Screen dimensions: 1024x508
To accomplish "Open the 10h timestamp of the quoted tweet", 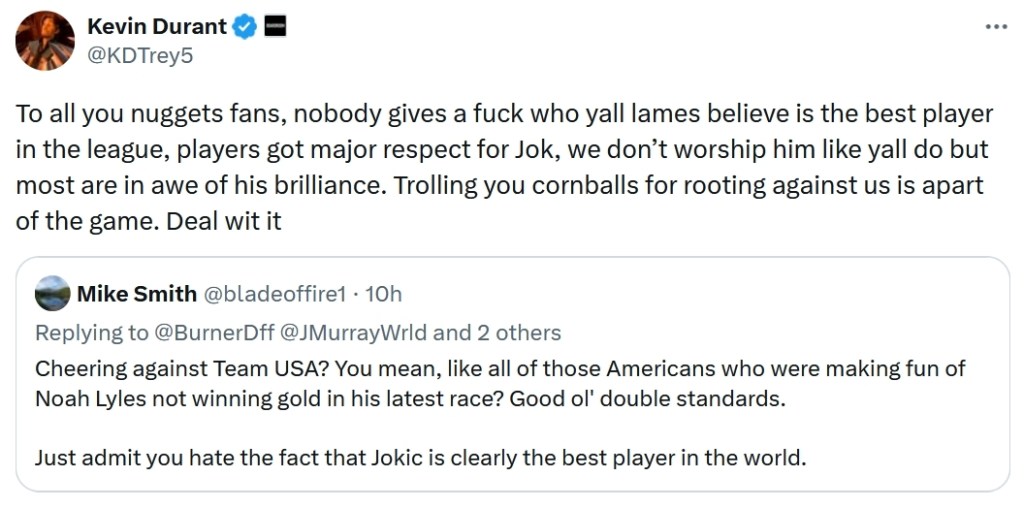I will 384,294.
